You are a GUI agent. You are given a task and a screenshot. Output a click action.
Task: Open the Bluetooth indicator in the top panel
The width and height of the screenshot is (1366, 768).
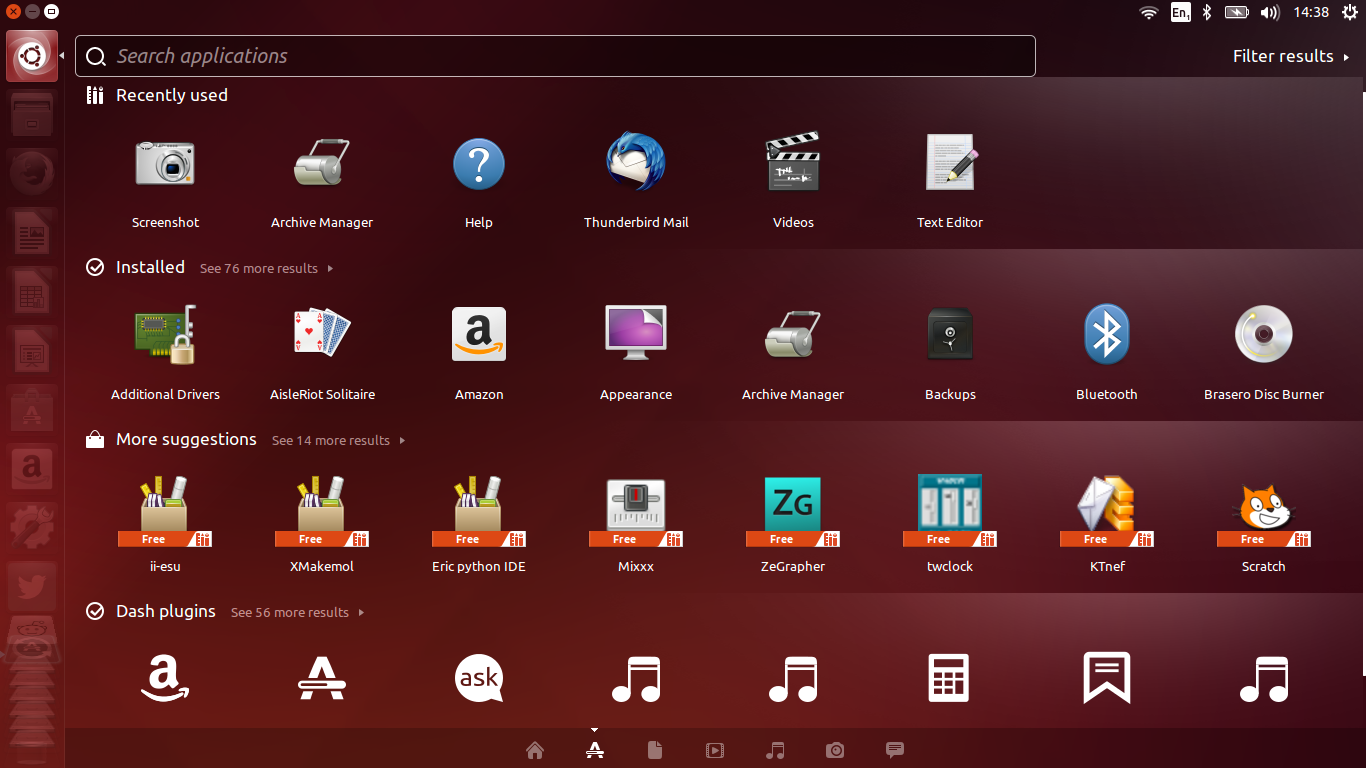click(x=1207, y=12)
